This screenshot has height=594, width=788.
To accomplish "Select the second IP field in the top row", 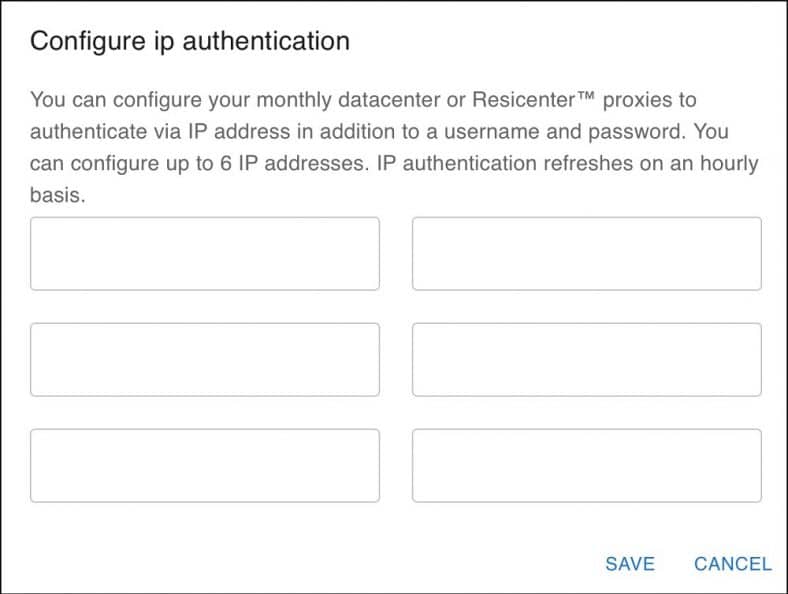I will [x=586, y=254].
